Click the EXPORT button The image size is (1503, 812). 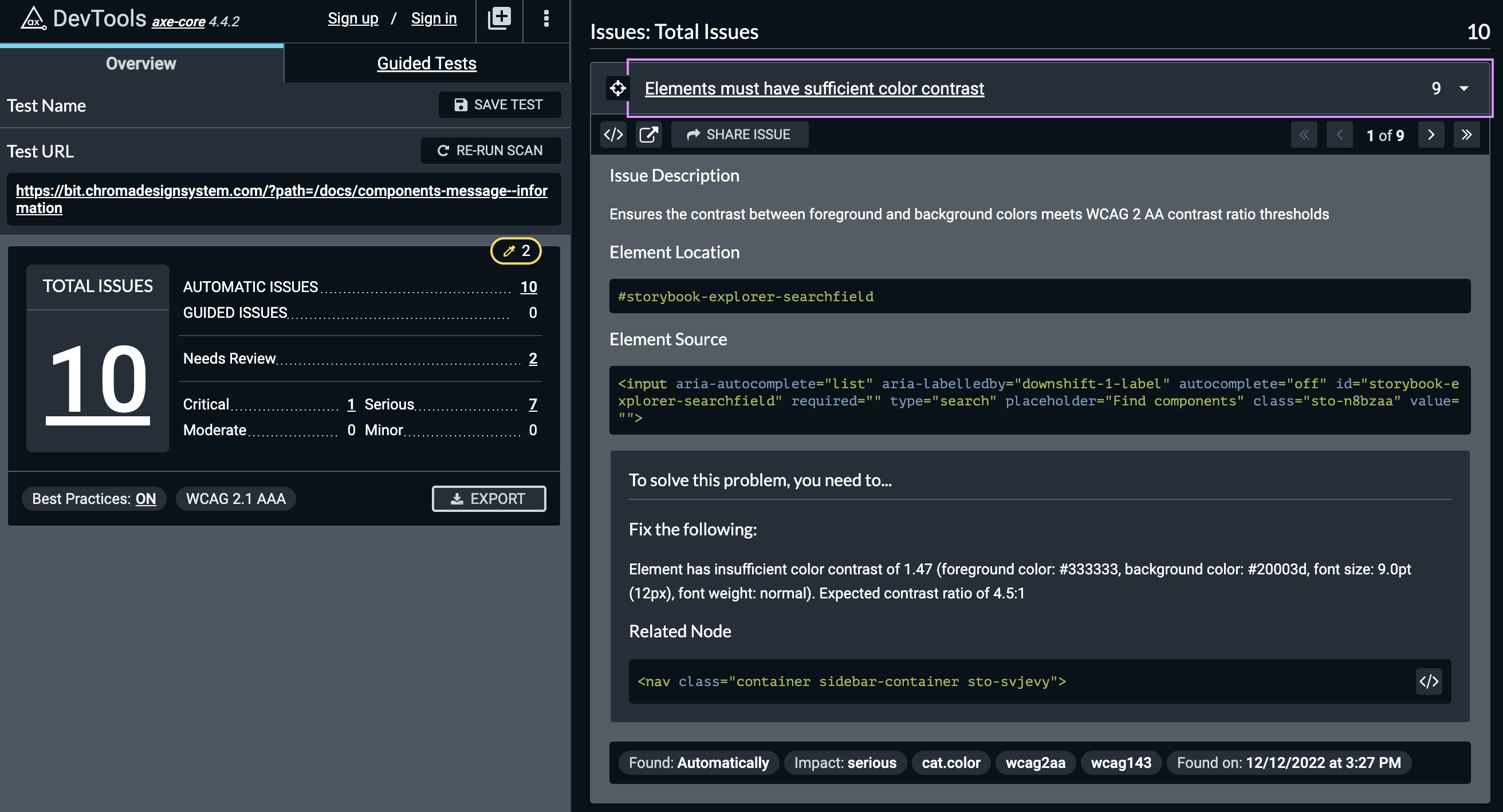pyautogui.click(x=489, y=498)
